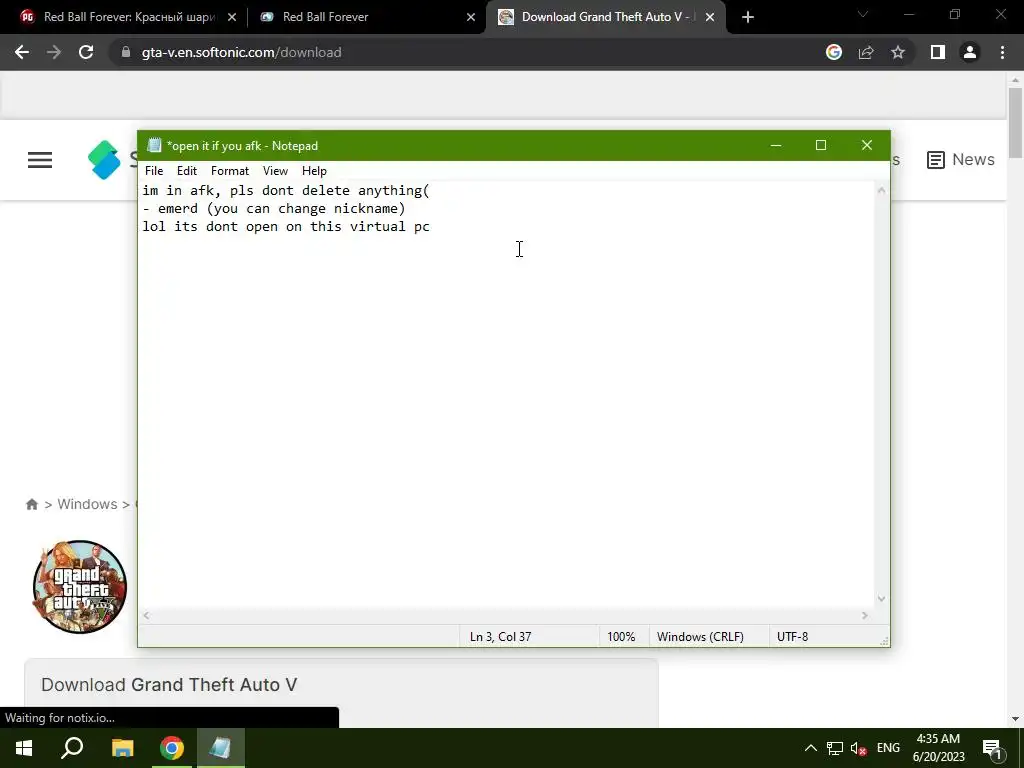
Task: Bookmark this page with the star icon
Action: coord(898,52)
